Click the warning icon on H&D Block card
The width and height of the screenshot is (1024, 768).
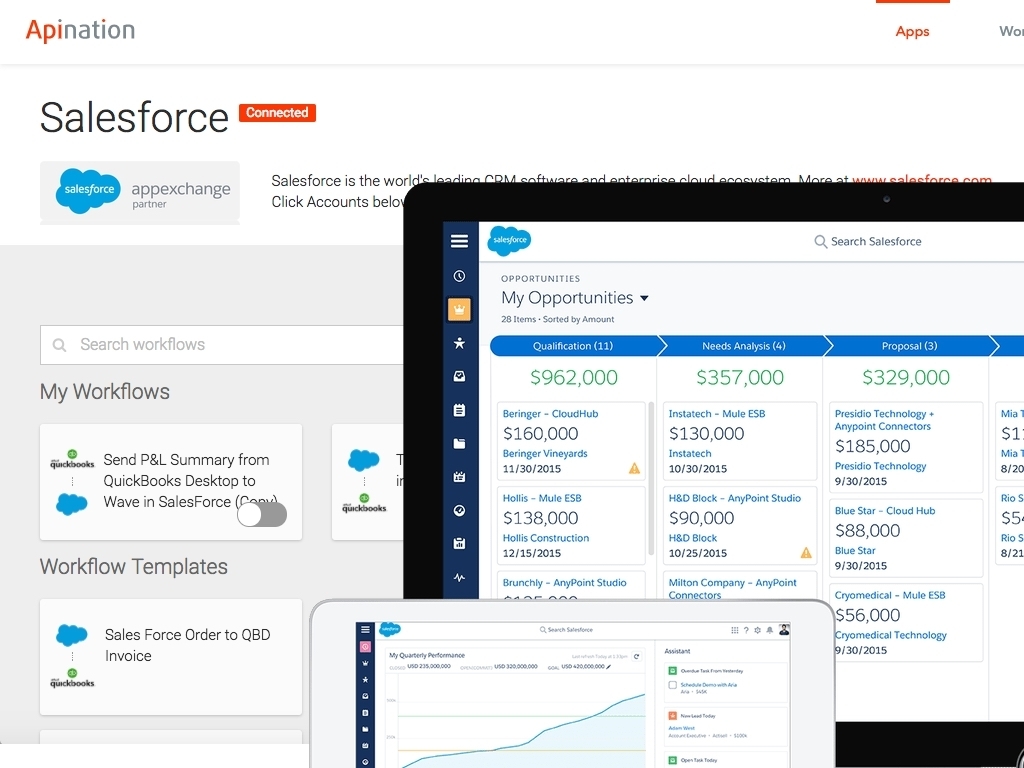point(806,553)
